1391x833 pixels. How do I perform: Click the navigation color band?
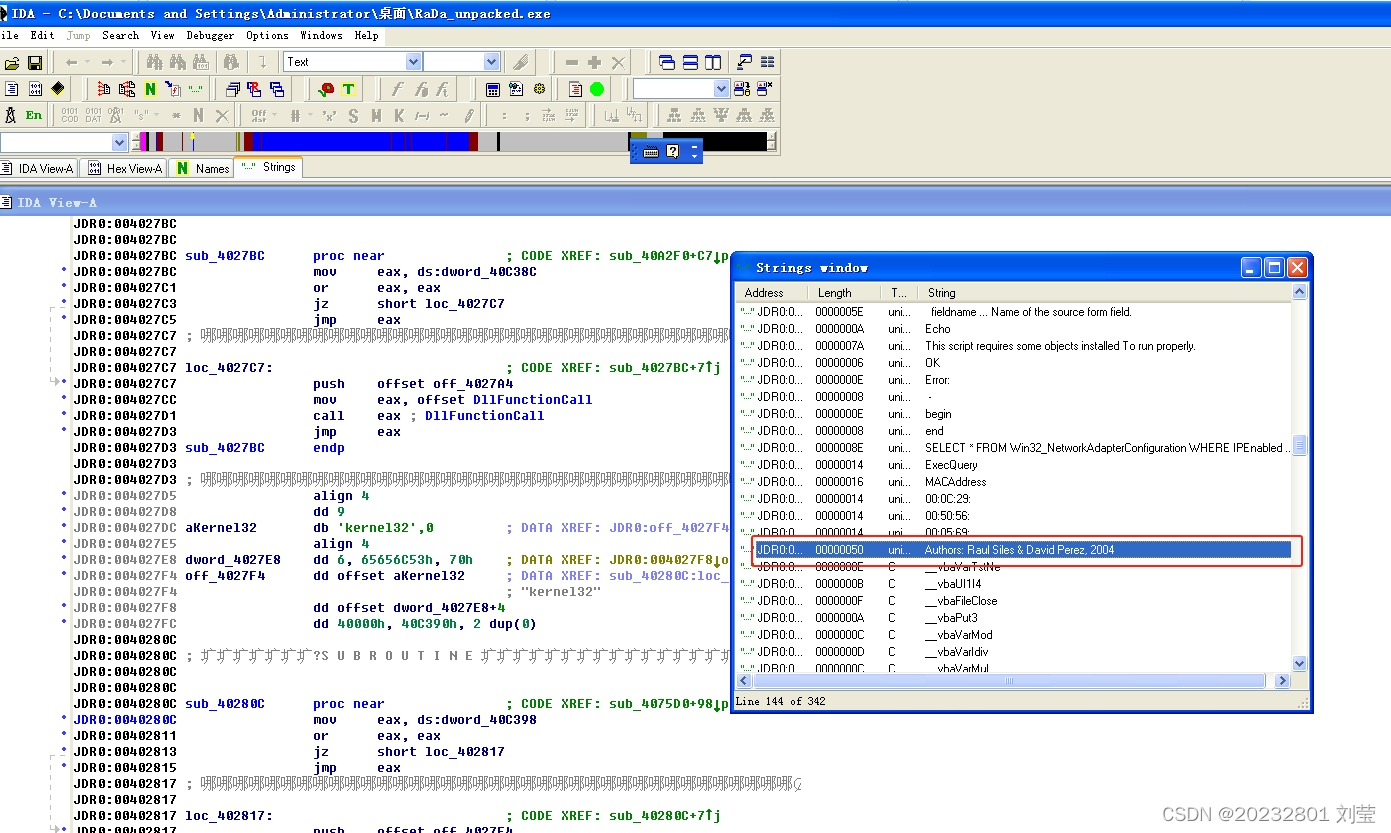pyautogui.click(x=455, y=142)
